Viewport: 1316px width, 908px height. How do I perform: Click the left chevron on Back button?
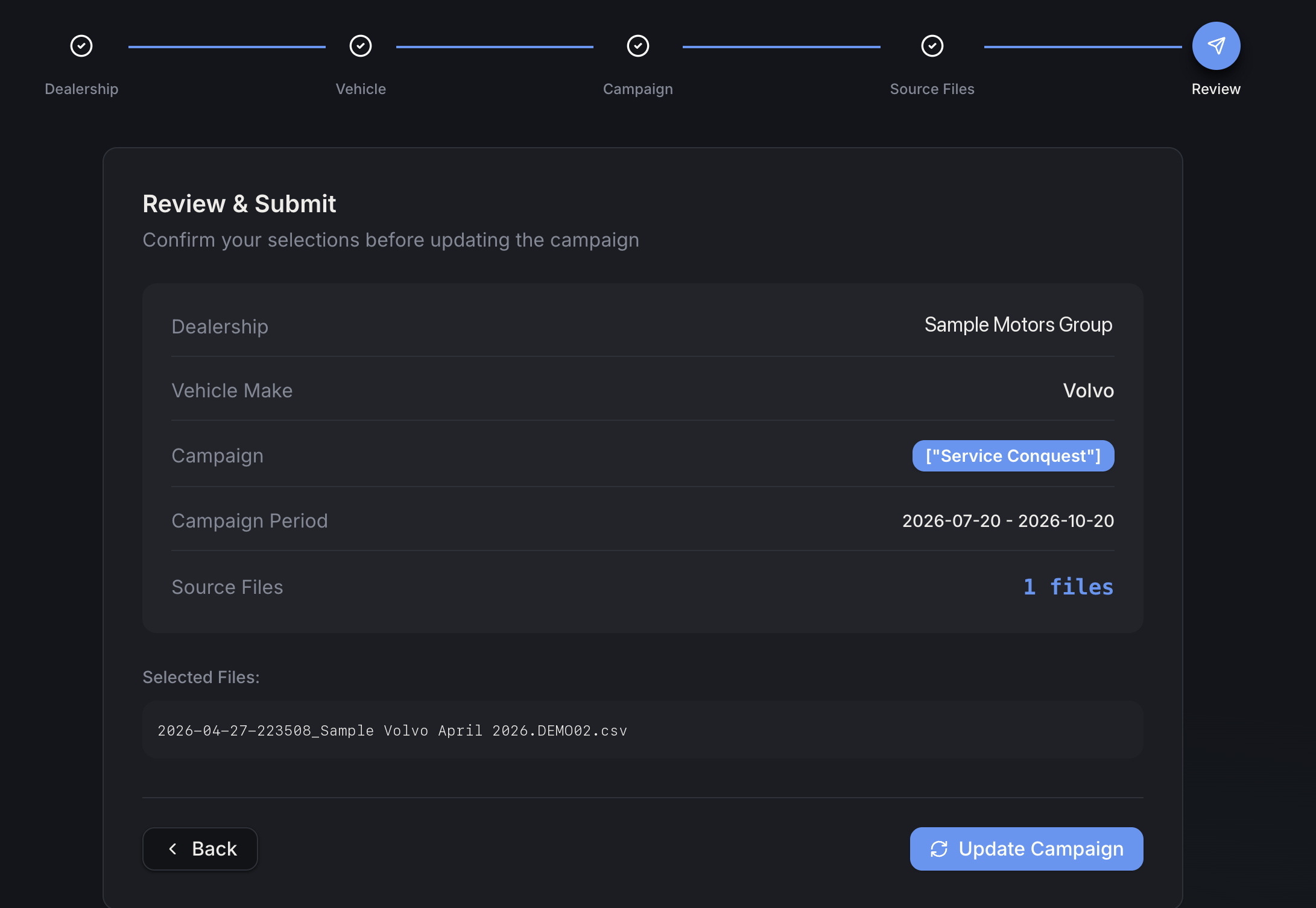(173, 849)
